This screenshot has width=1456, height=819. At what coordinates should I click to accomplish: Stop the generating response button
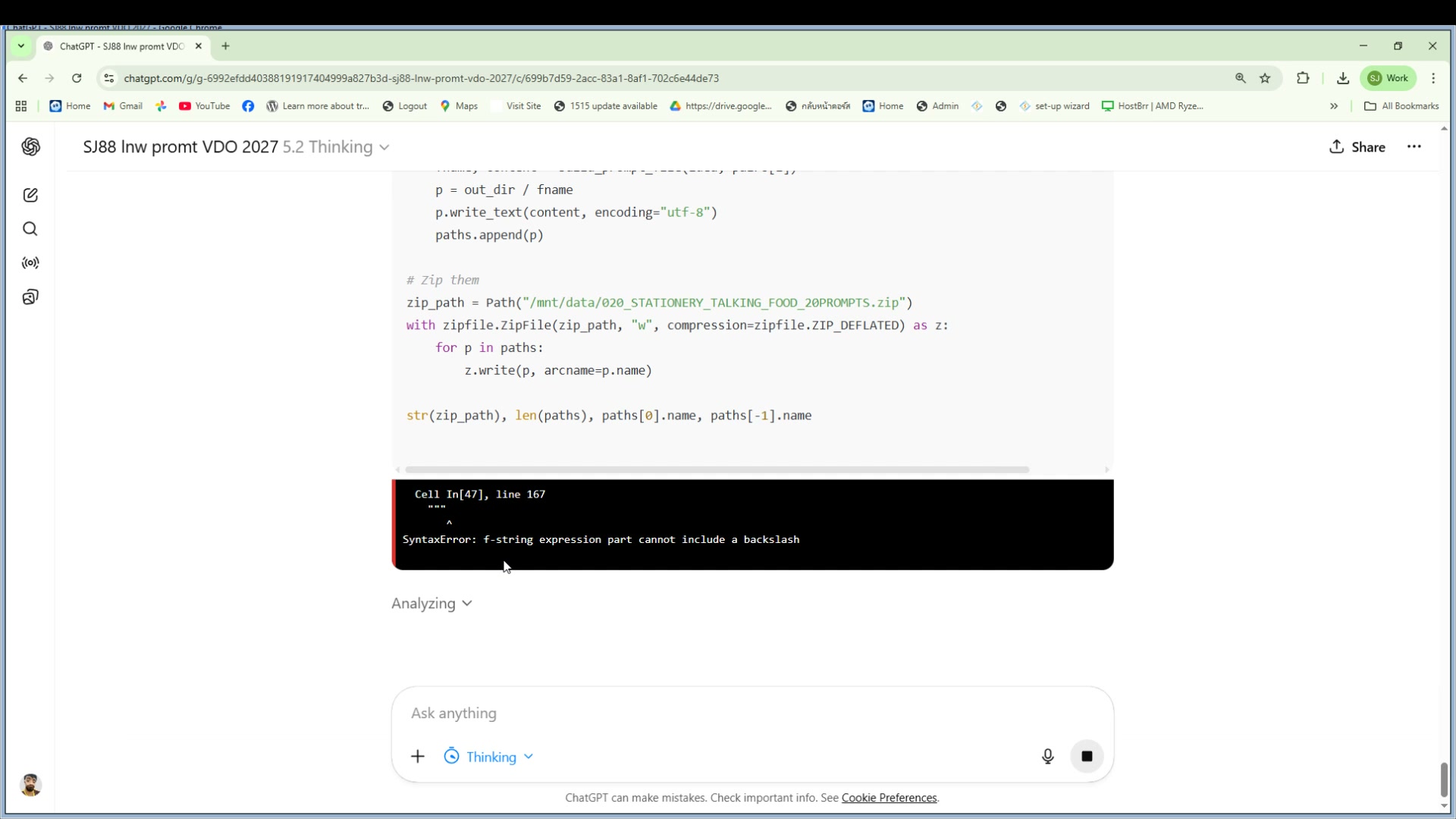coord(1087,756)
